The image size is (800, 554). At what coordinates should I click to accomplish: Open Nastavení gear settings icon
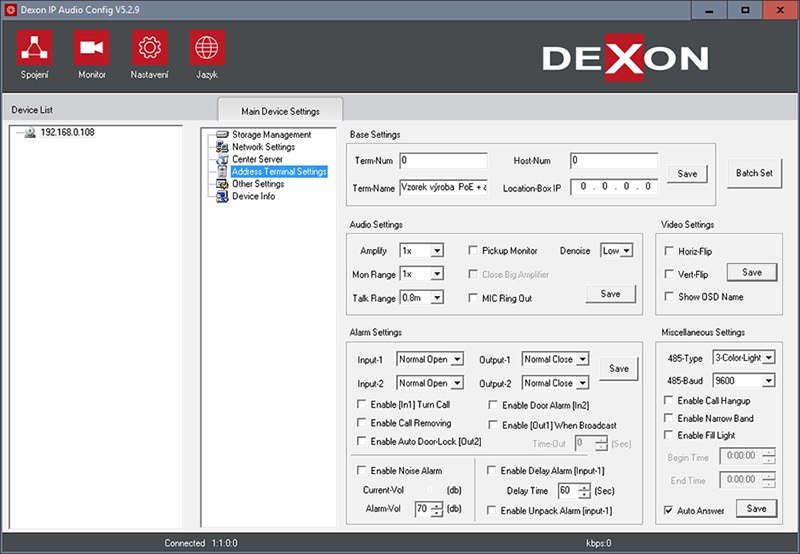coord(149,47)
